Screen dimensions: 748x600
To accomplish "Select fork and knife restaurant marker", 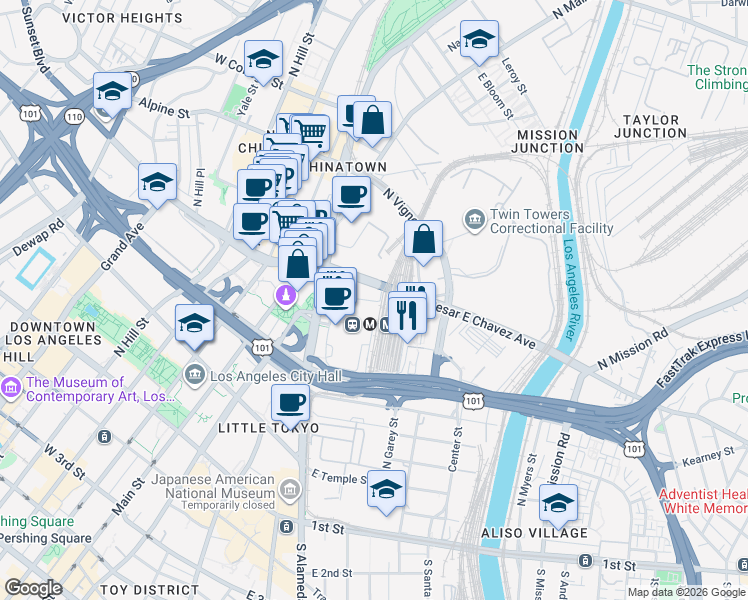I will (x=407, y=316).
